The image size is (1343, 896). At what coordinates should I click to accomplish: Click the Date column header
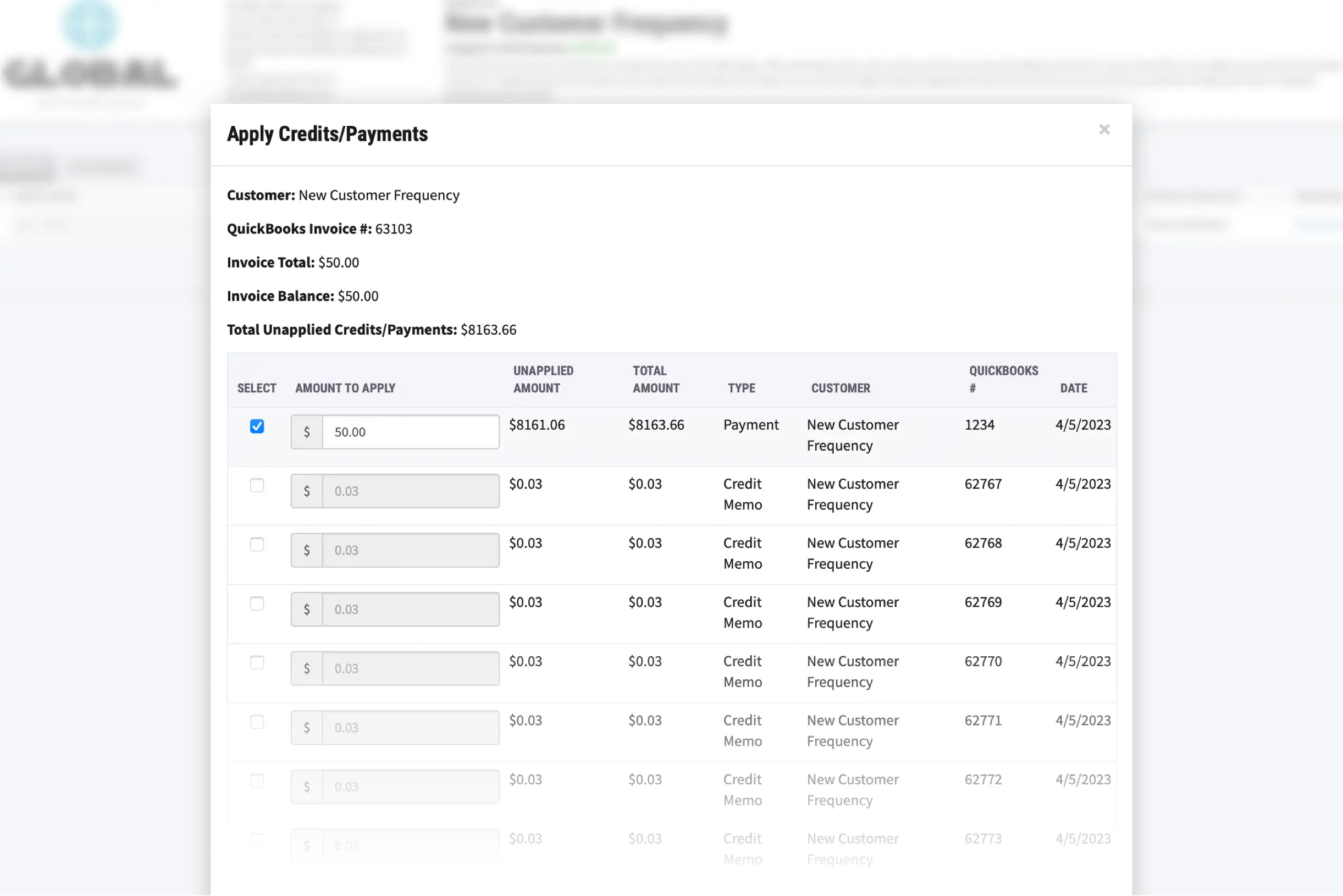pos(1073,388)
